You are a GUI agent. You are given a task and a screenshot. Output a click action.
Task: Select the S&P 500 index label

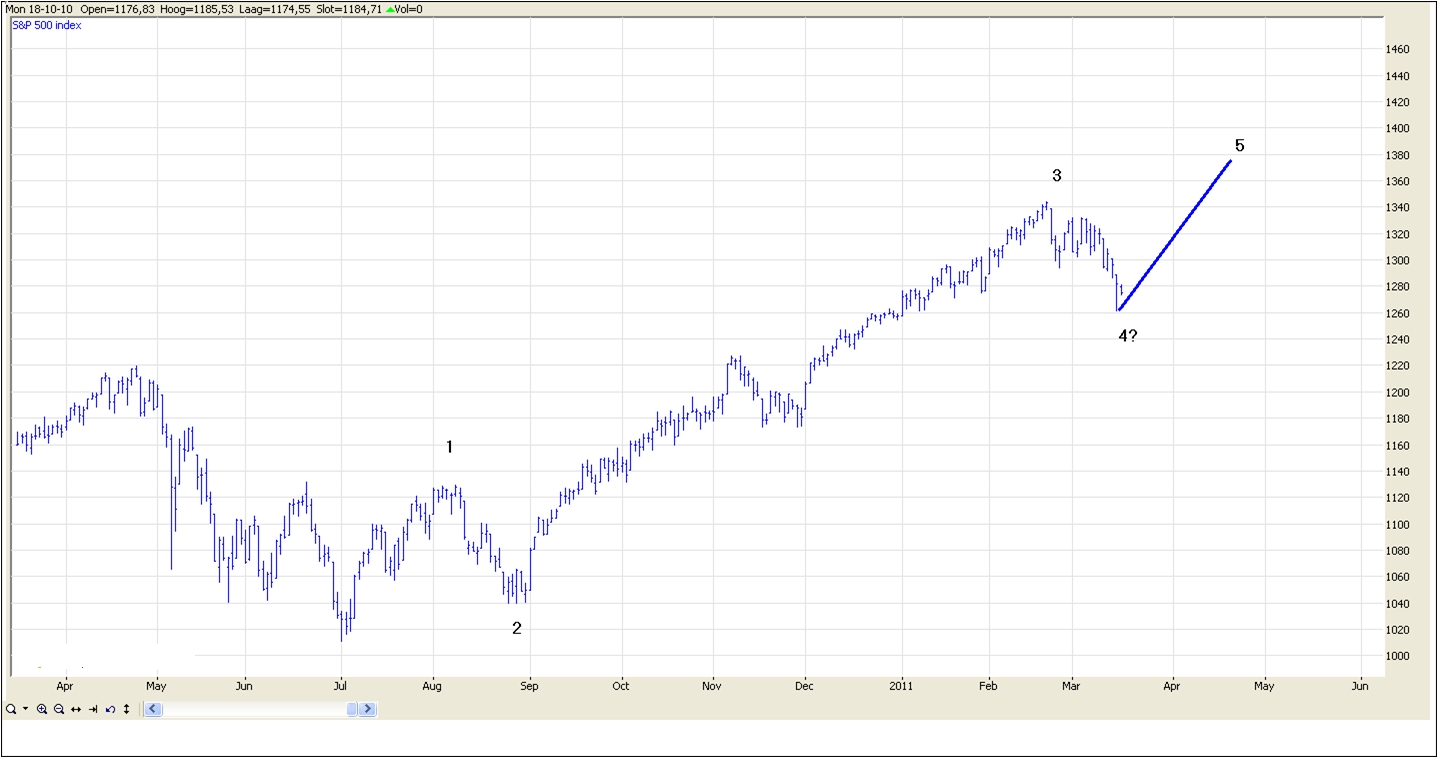click(x=48, y=25)
